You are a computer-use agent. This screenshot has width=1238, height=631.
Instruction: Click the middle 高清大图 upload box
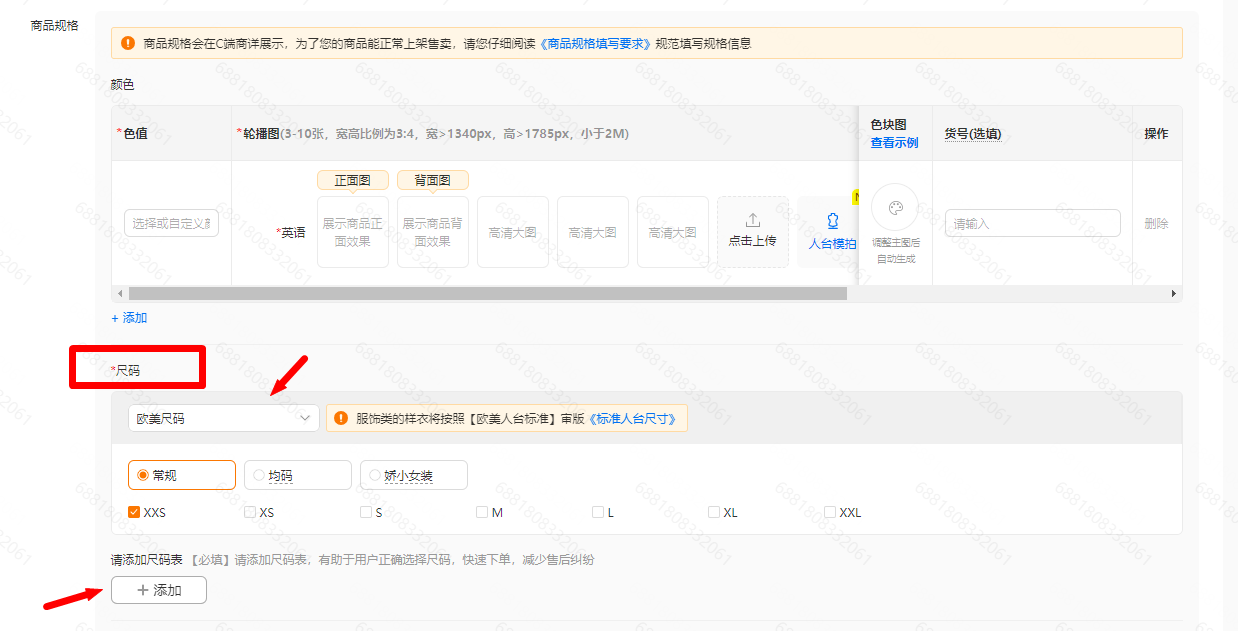[x=592, y=231]
